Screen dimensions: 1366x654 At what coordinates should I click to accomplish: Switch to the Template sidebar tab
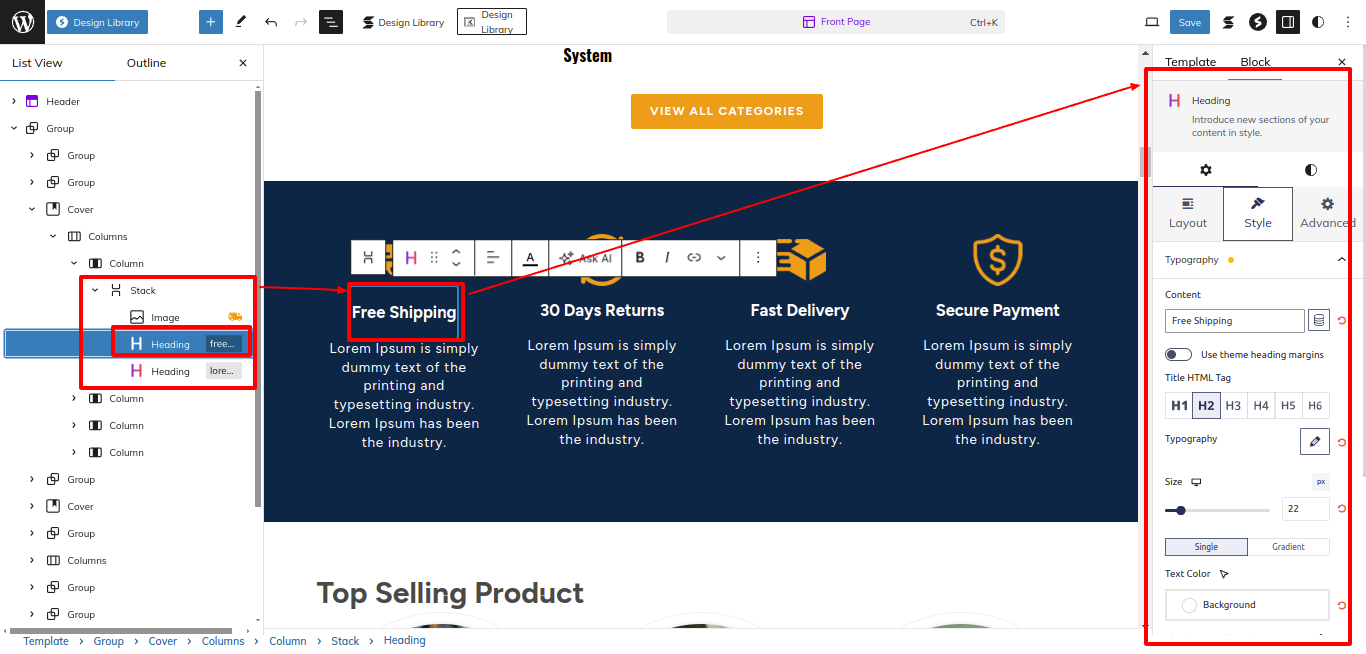(x=1190, y=62)
